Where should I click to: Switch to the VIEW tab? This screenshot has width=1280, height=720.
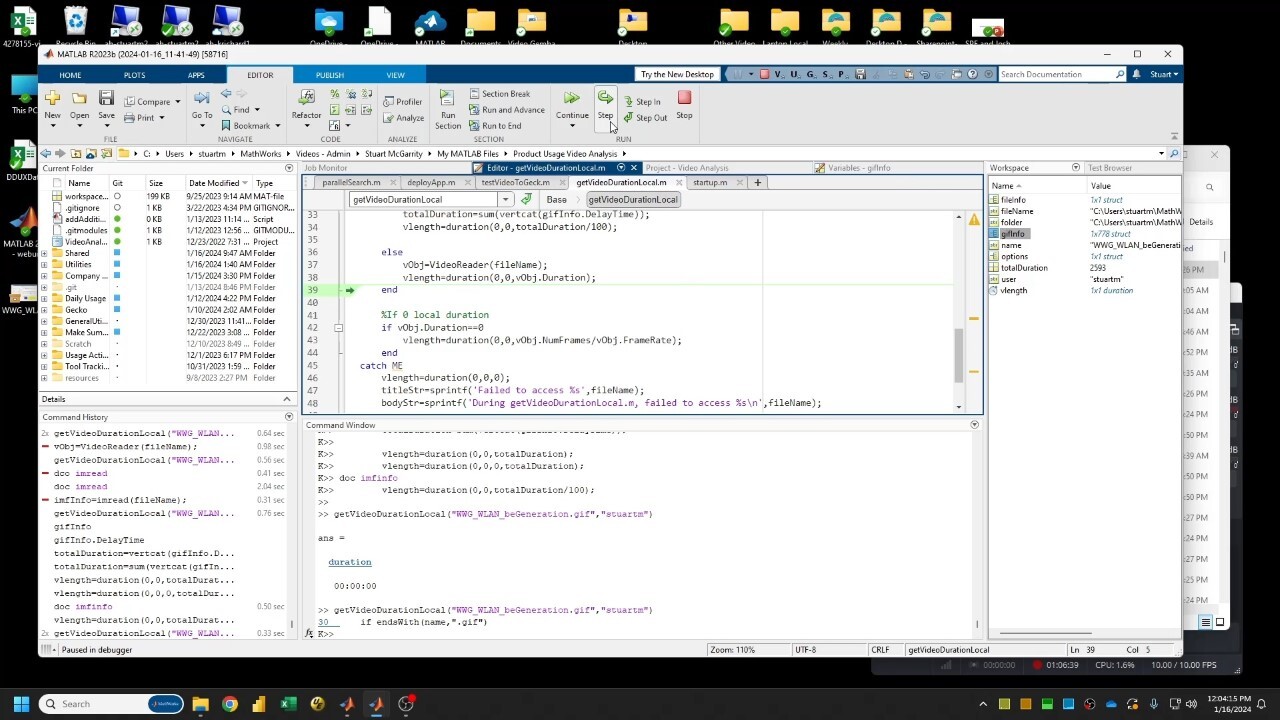tap(396, 75)
